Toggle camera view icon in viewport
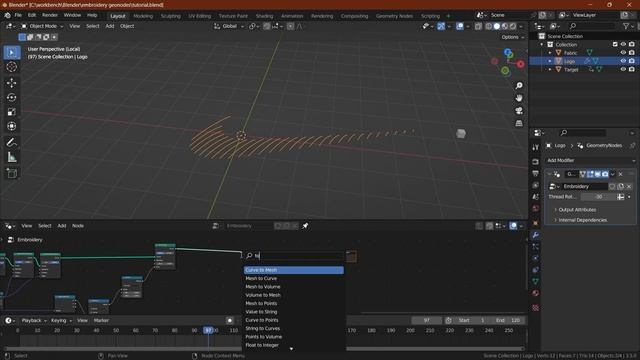Image resolution: width=640 pixels, height=360 pixels. (x=519, y=111)
